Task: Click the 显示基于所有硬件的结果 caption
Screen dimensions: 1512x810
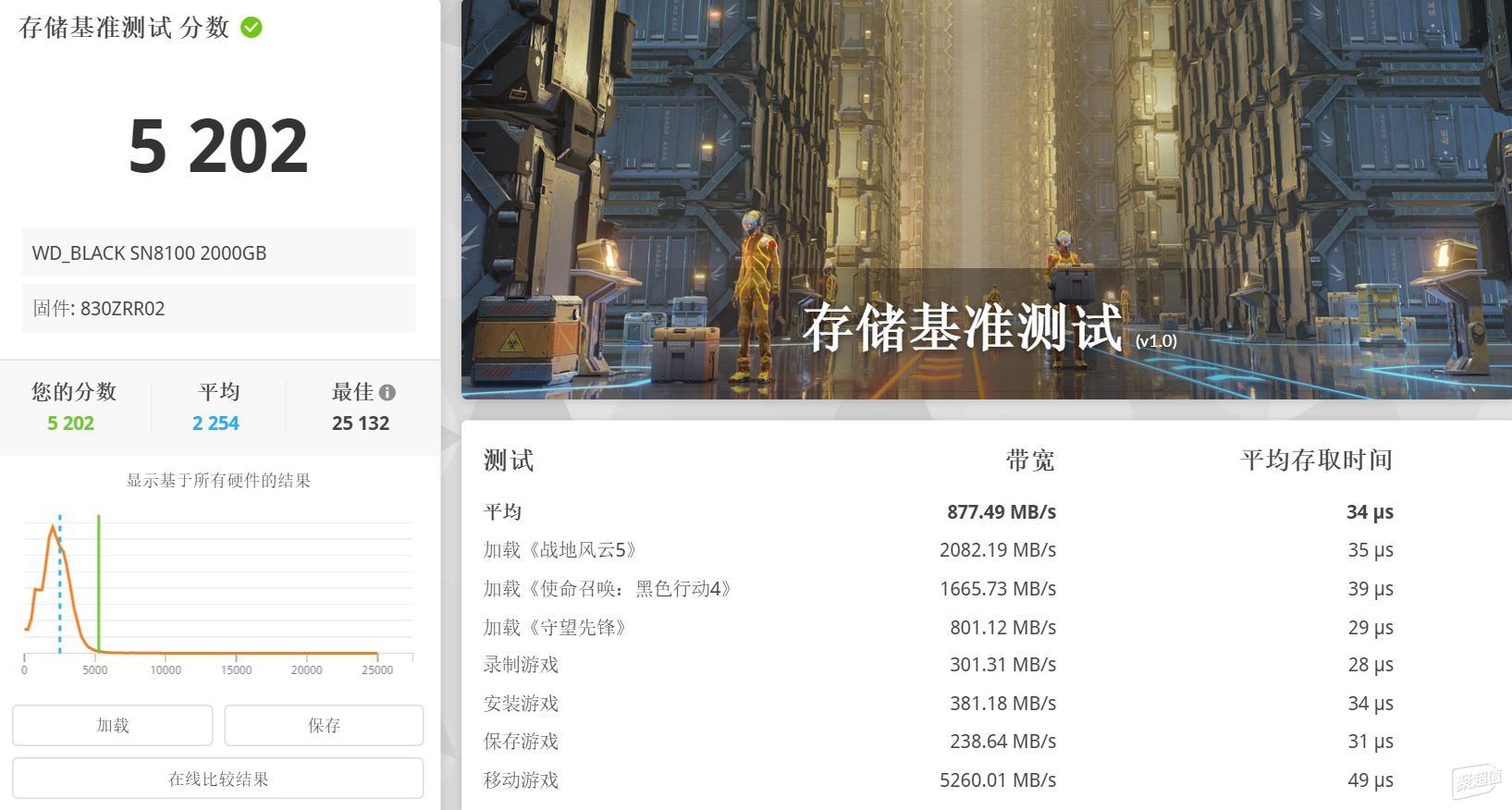Action: tap(218, 481)
